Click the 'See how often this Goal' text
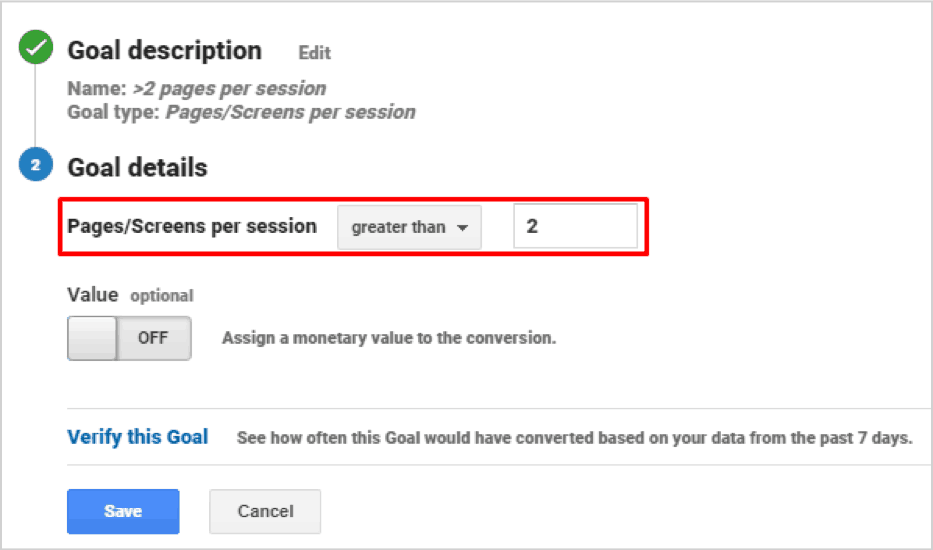Image resolution: width=933 pixels, height=550 pixels. tap(574, 438)
